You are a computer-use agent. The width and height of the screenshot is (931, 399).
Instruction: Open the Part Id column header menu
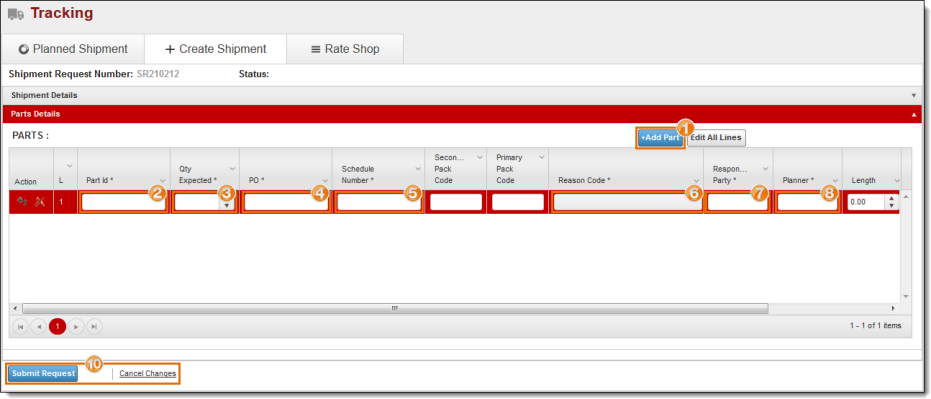[x=162, y=180]
